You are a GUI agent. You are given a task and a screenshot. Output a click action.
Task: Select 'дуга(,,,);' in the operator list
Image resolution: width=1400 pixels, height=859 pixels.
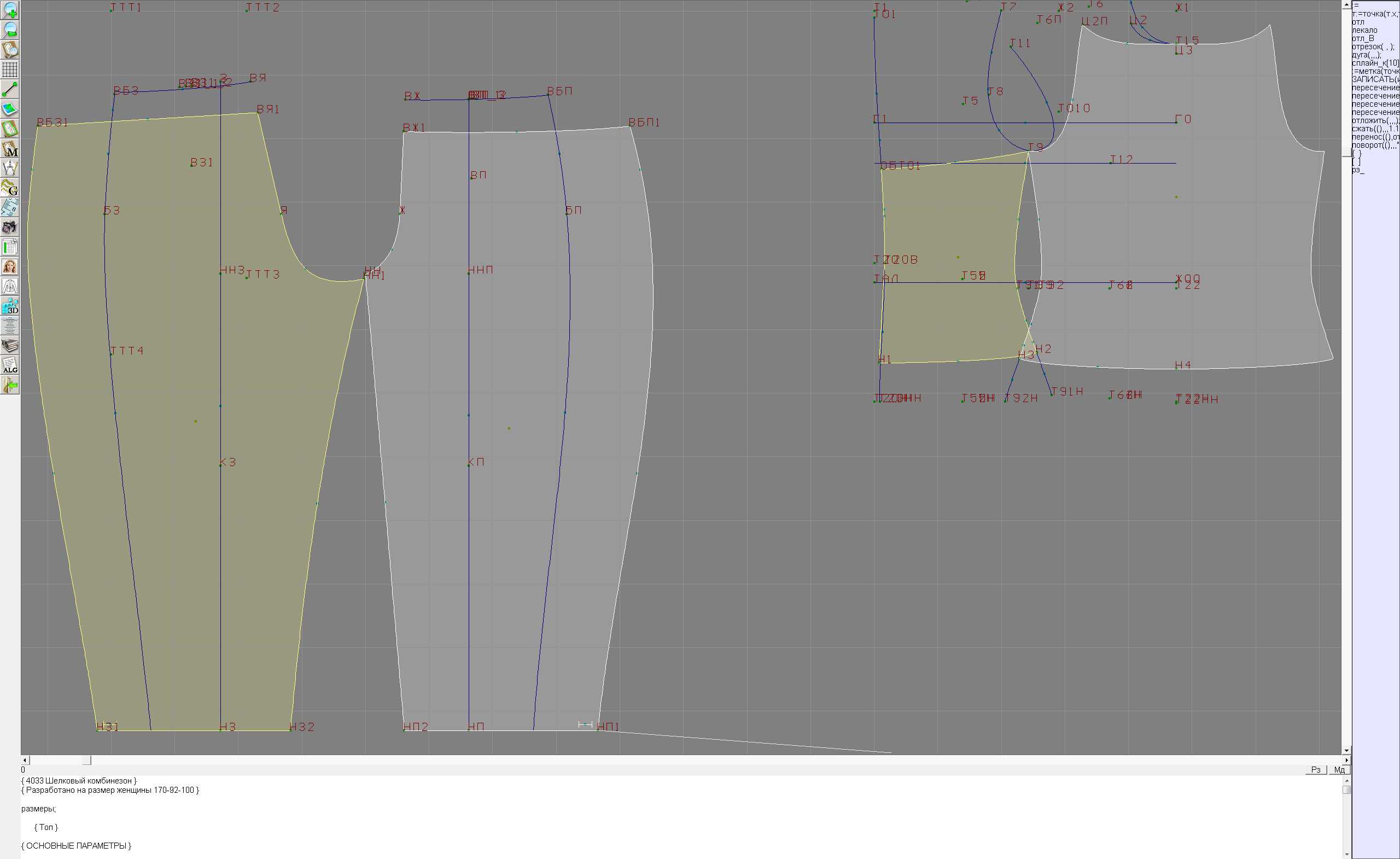click(x=1366, y=55)
